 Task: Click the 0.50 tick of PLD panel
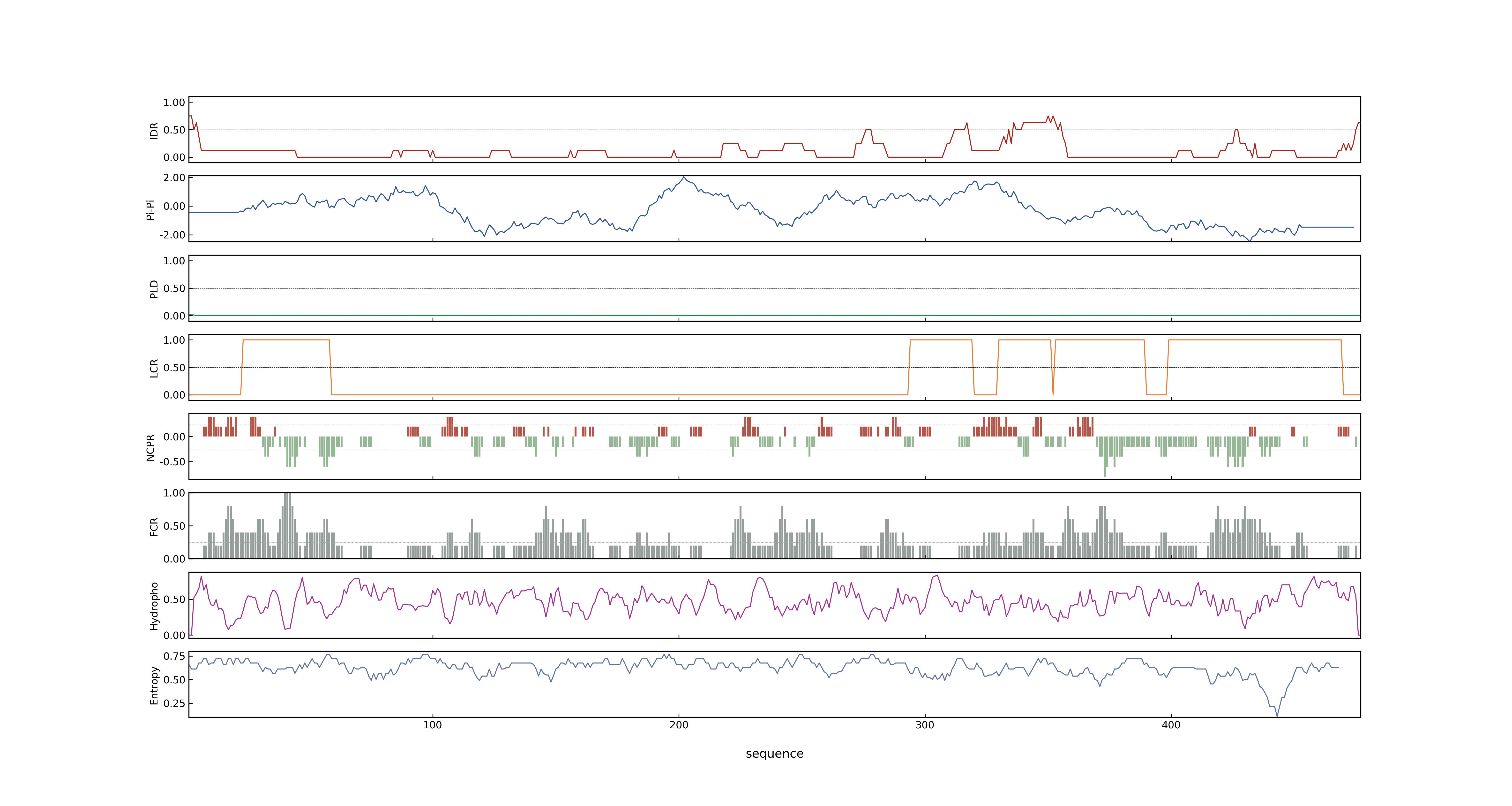(174, 288)
